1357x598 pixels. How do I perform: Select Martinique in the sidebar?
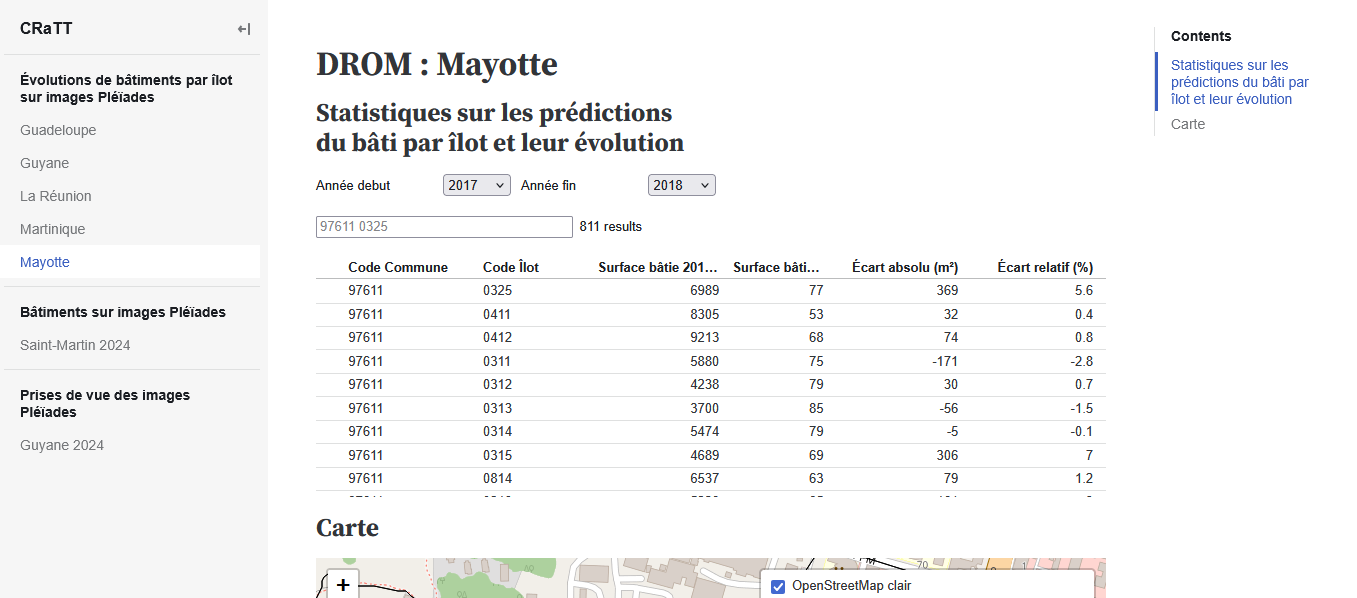[52, 229]
